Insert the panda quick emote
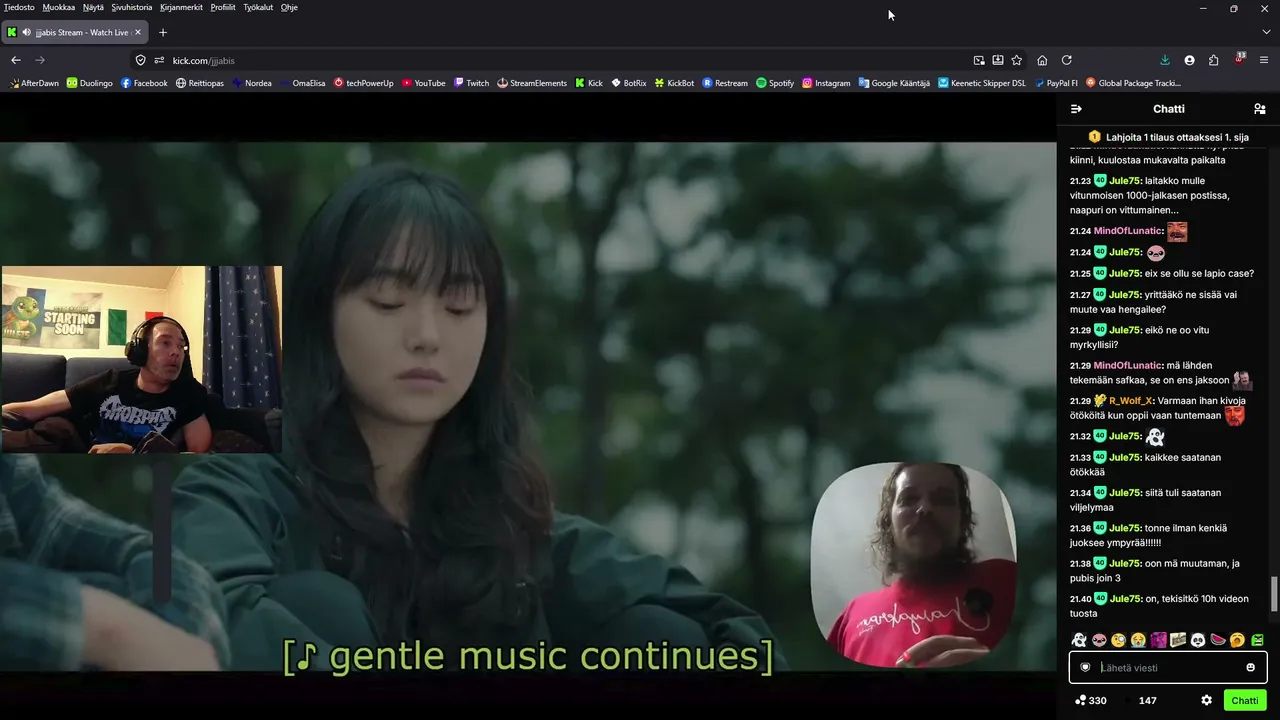Screen dimensions: 1280x720 pos(1198,640)
